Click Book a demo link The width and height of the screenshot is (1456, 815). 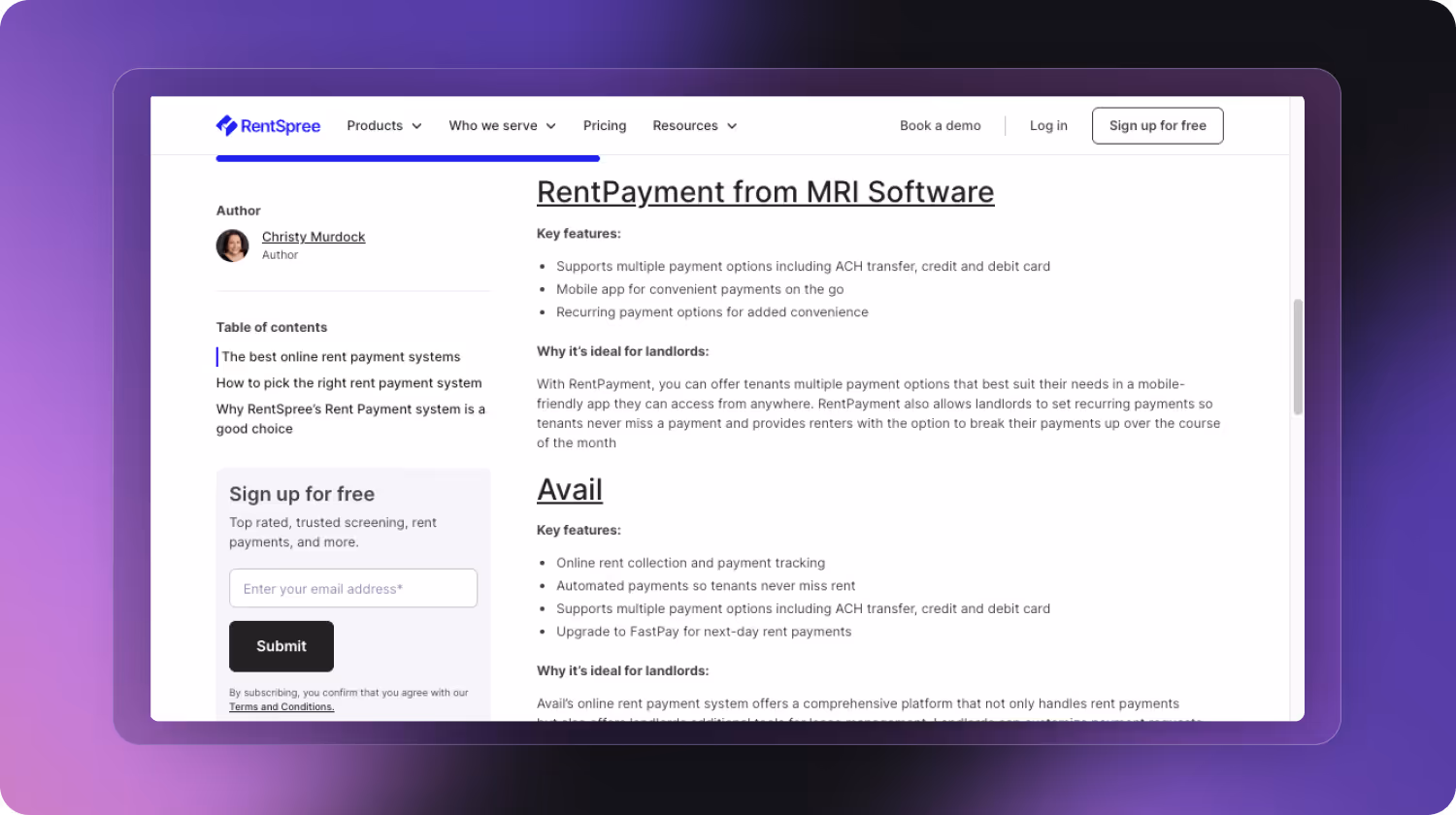[x=940, y=126]
